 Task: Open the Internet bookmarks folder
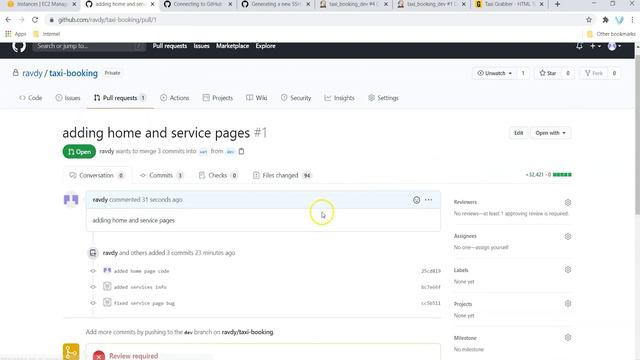(x=47, y=34)
